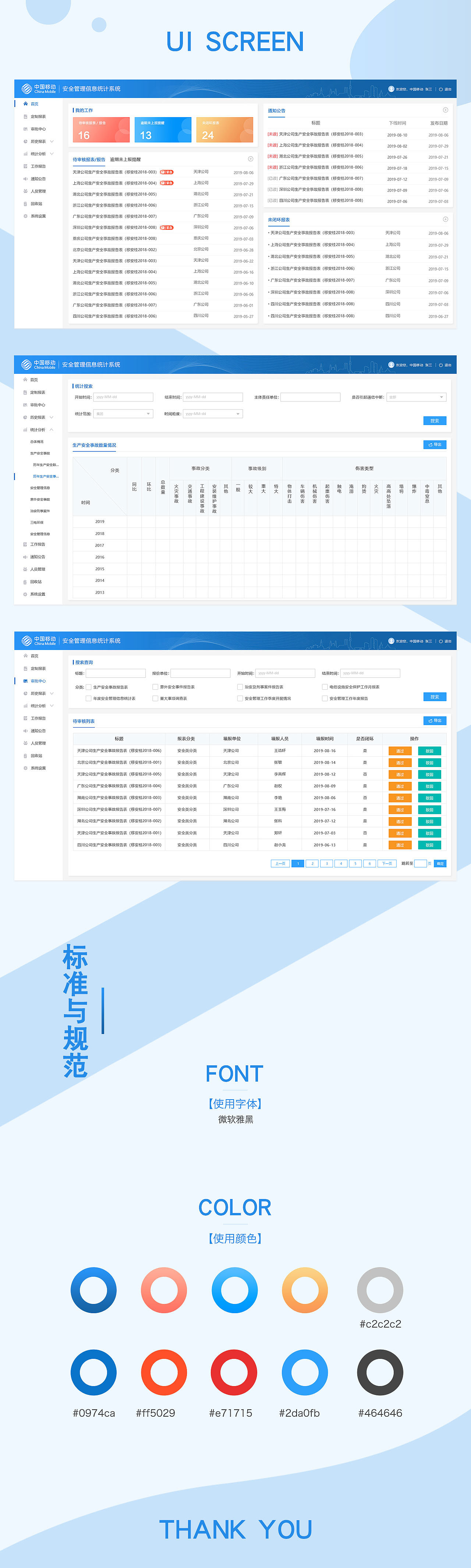Expand 历史报表 chevron in dashboard sidebar
The height and width of the screenshot is (1568, 471).
[x=52, y=141]
